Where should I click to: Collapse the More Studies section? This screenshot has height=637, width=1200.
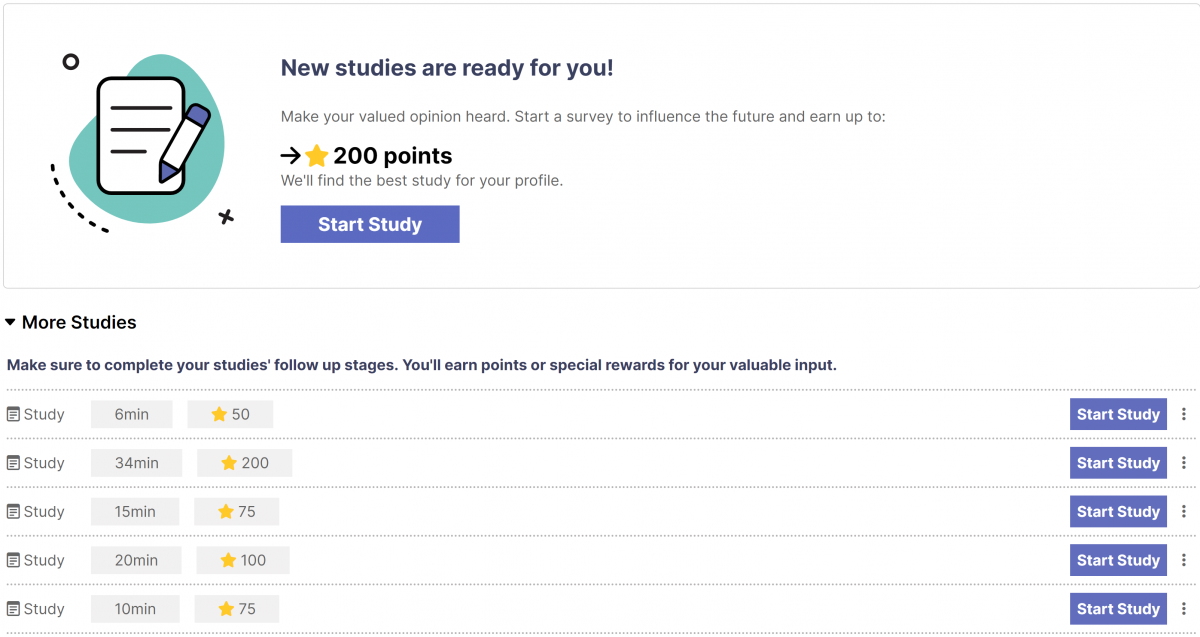coord(11,322)
